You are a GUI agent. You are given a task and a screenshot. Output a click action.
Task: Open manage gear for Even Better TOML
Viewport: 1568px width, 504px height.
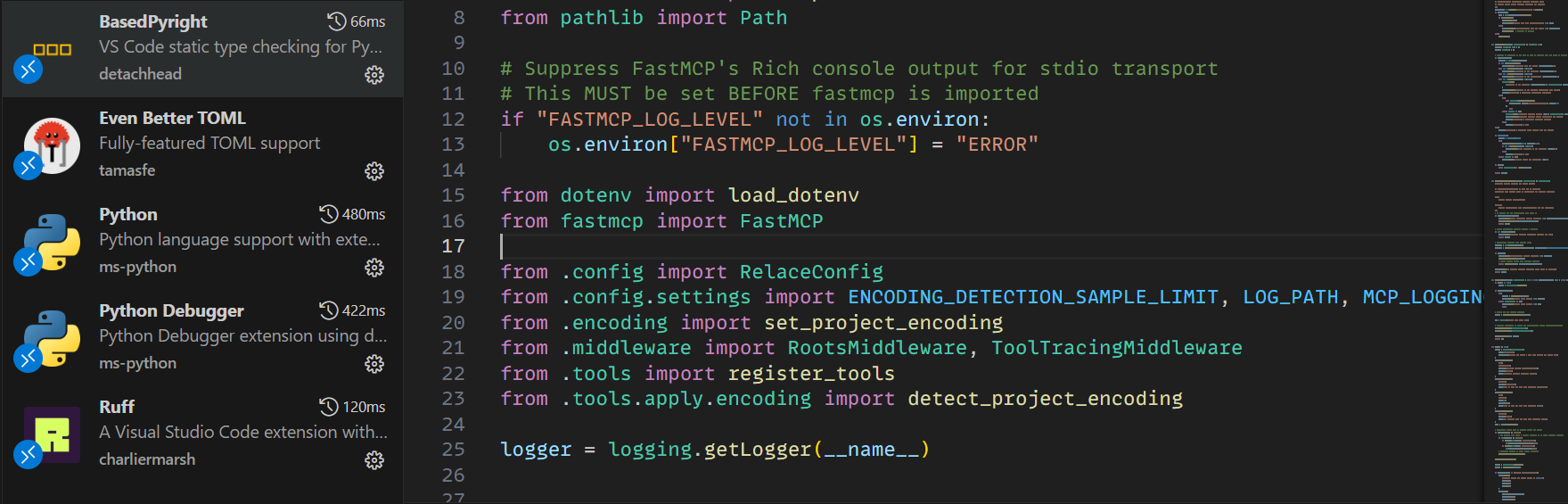(374, 171)
